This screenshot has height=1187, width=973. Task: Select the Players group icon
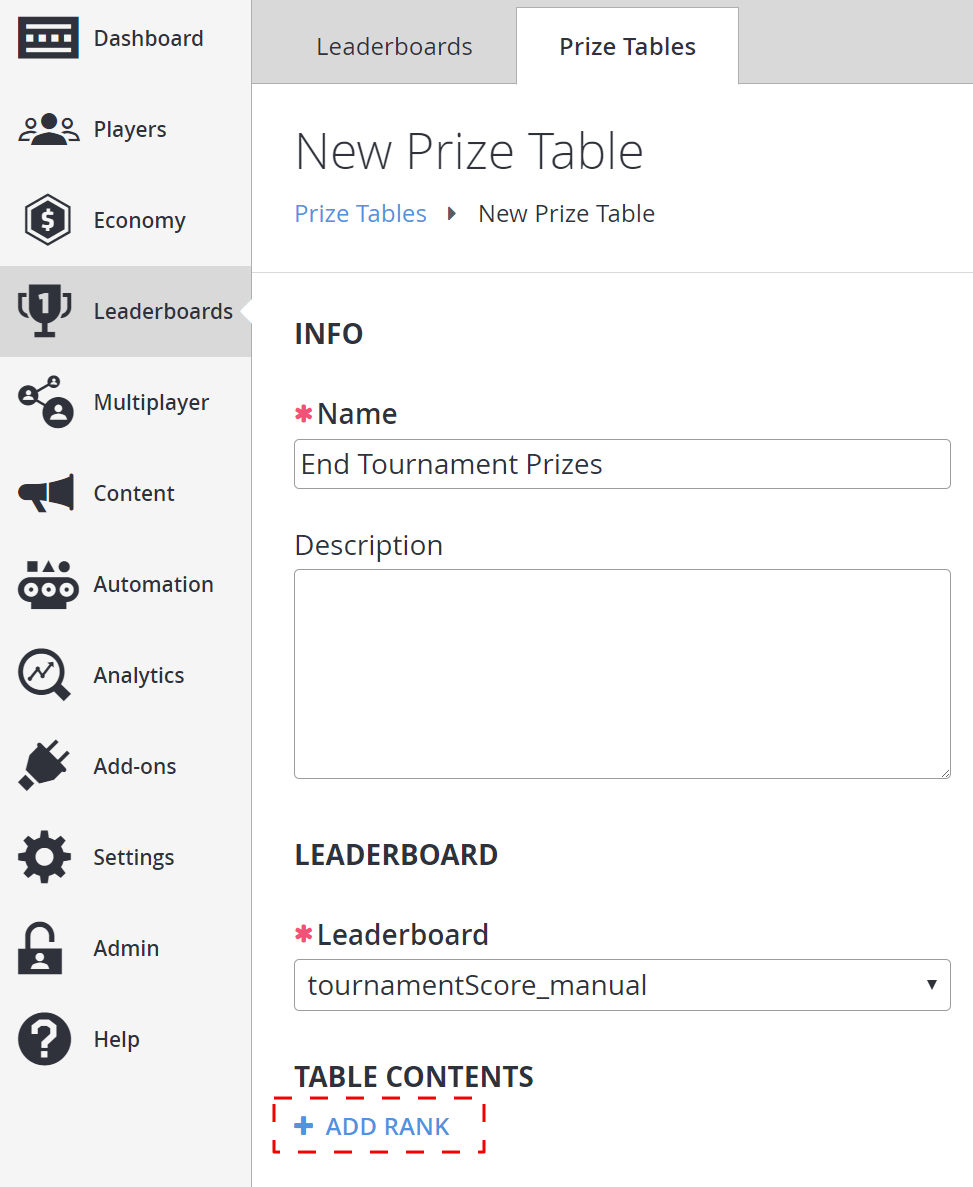coord(48,129)
